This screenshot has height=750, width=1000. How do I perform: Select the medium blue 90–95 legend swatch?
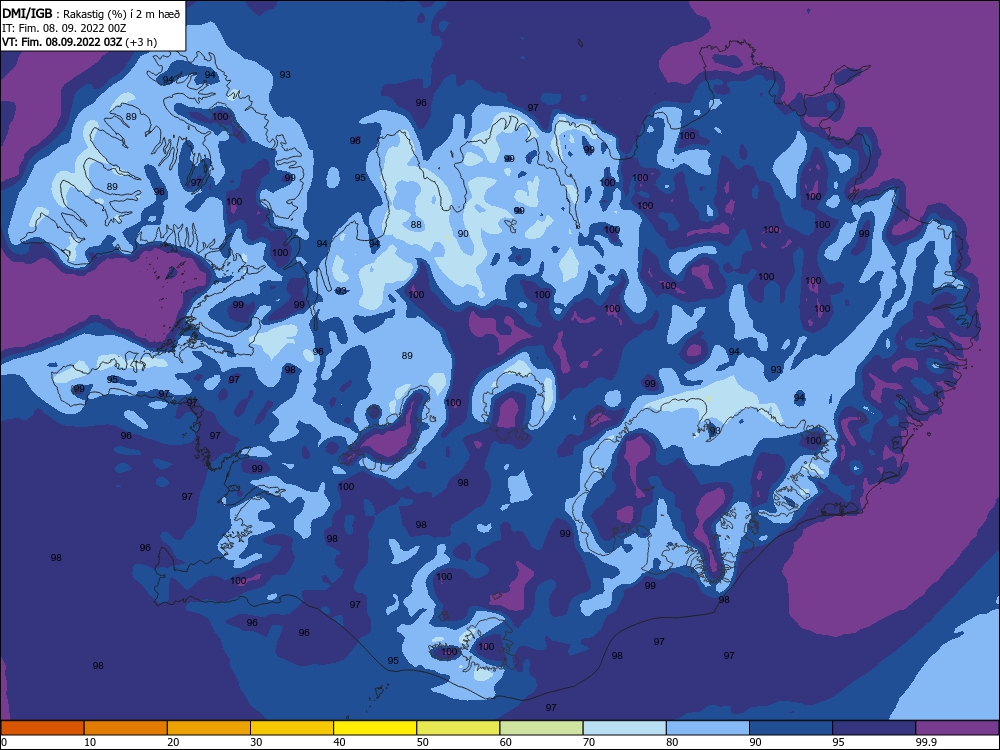791,728
